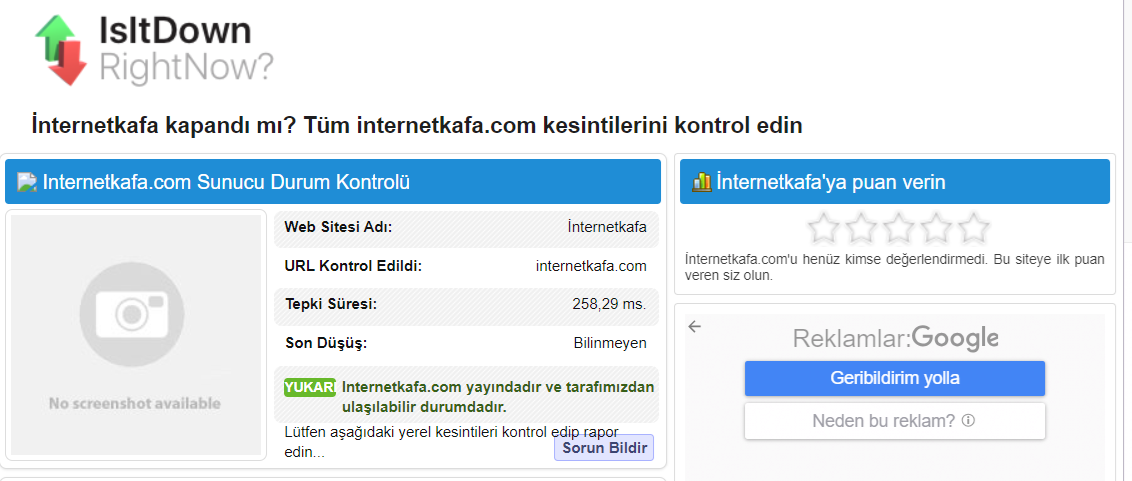This screenshot has height=481, width=1132.
Task: Click the henüz kimse değerlendirmedi text
Action: pos(894,266)
